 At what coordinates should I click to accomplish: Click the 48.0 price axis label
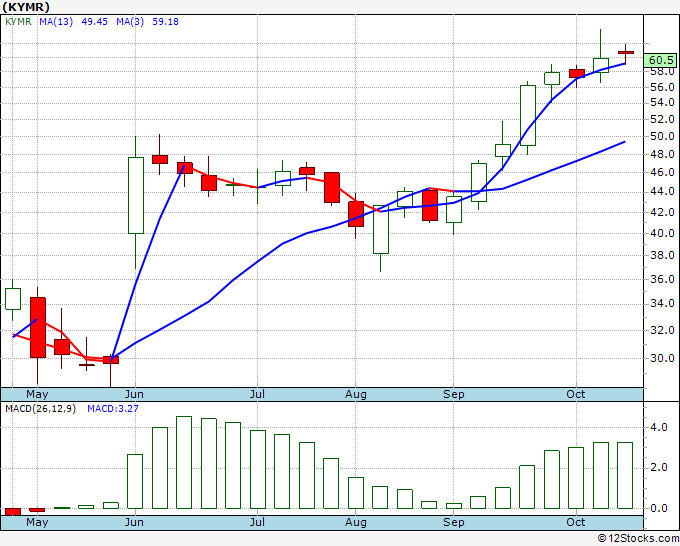coord(662,154)
